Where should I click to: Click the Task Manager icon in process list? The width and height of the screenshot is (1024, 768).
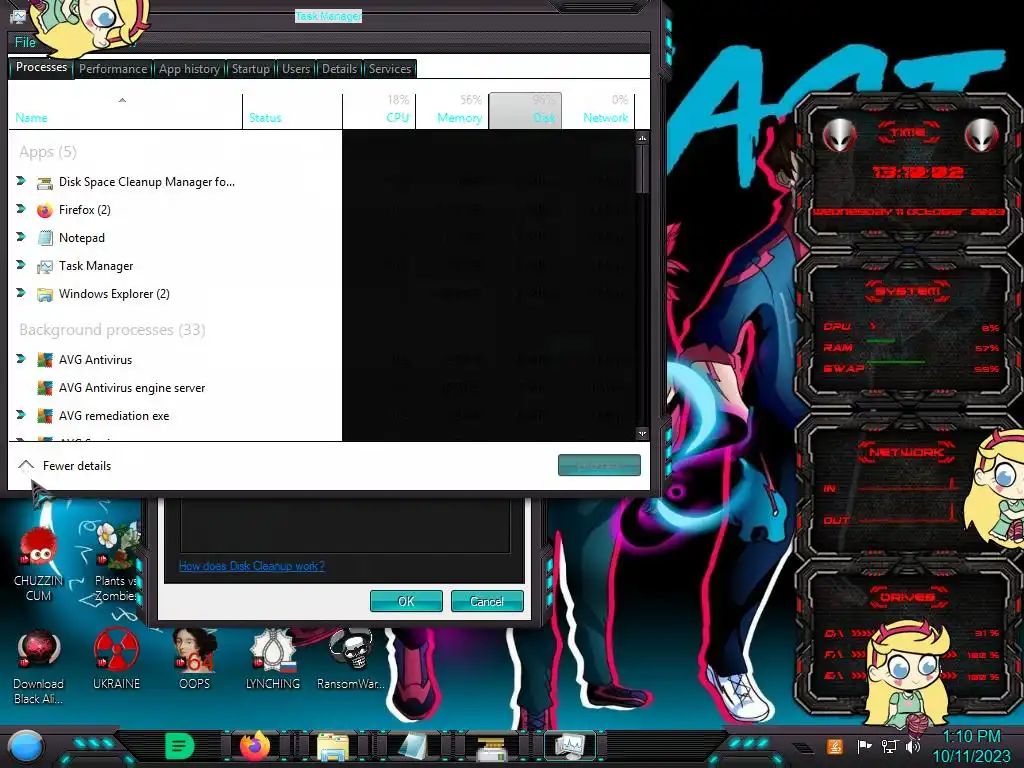(44, 266)
